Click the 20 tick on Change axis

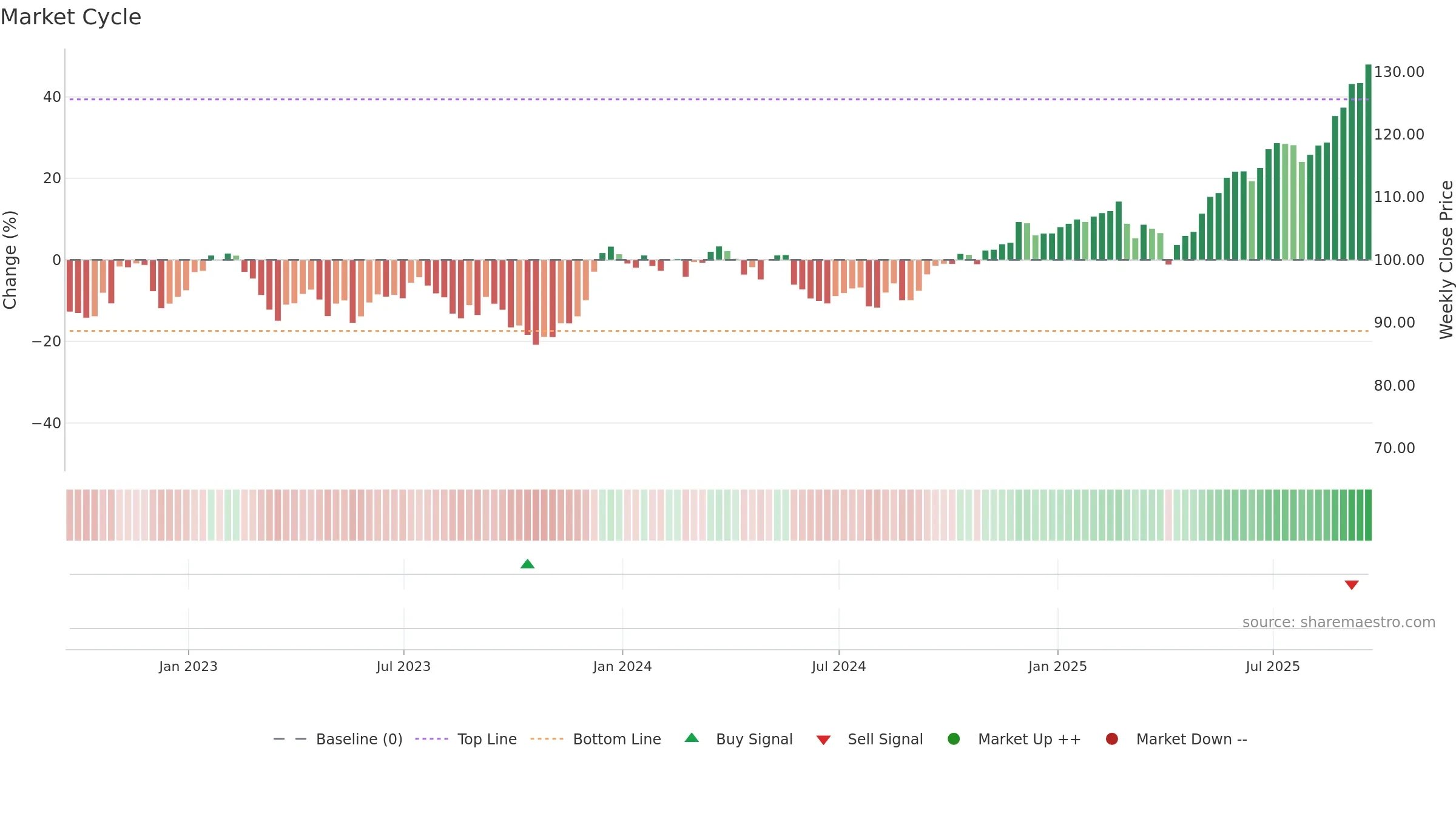[x=52, y=178]
